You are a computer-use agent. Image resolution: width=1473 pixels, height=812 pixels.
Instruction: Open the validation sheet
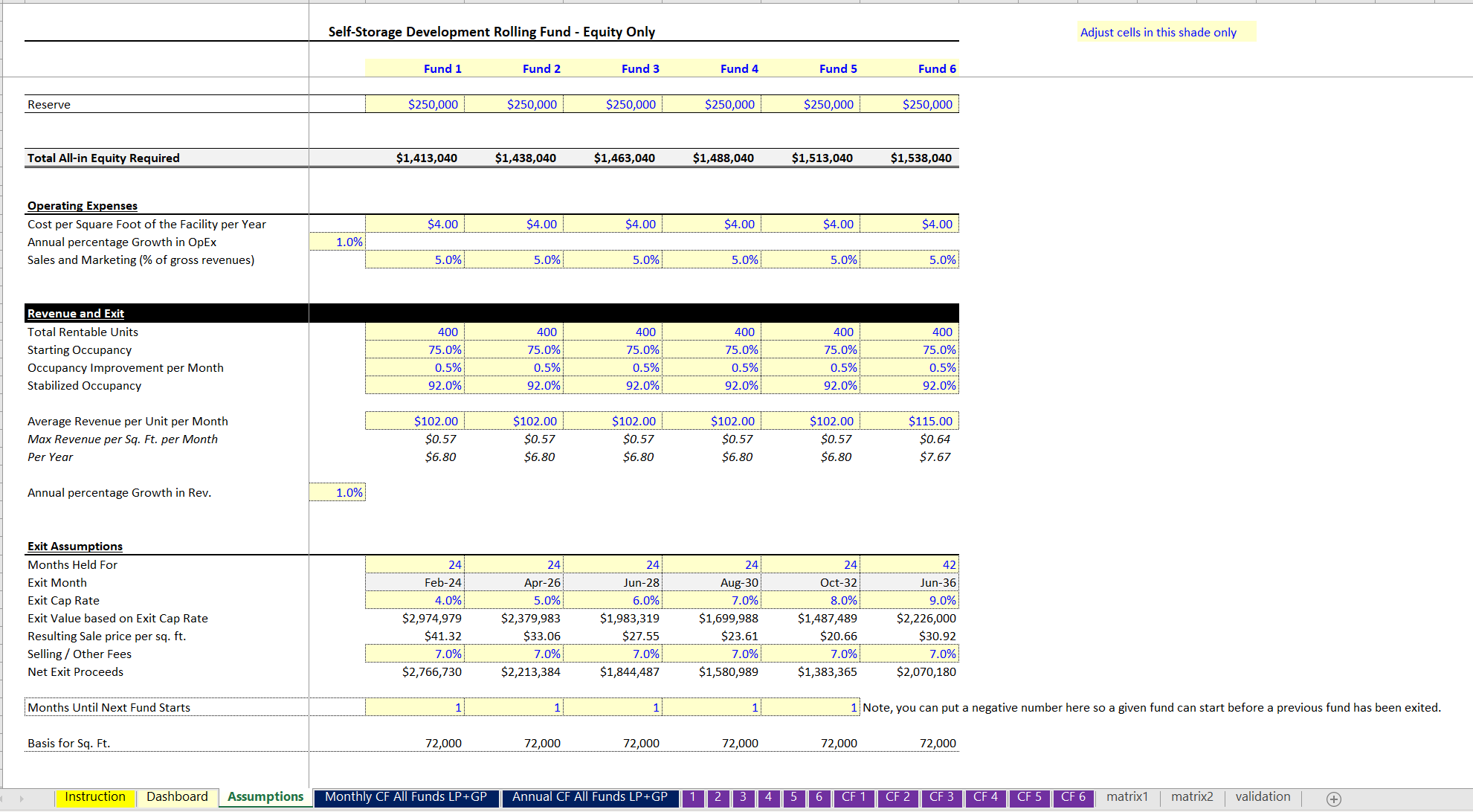tap(1263, 796)
